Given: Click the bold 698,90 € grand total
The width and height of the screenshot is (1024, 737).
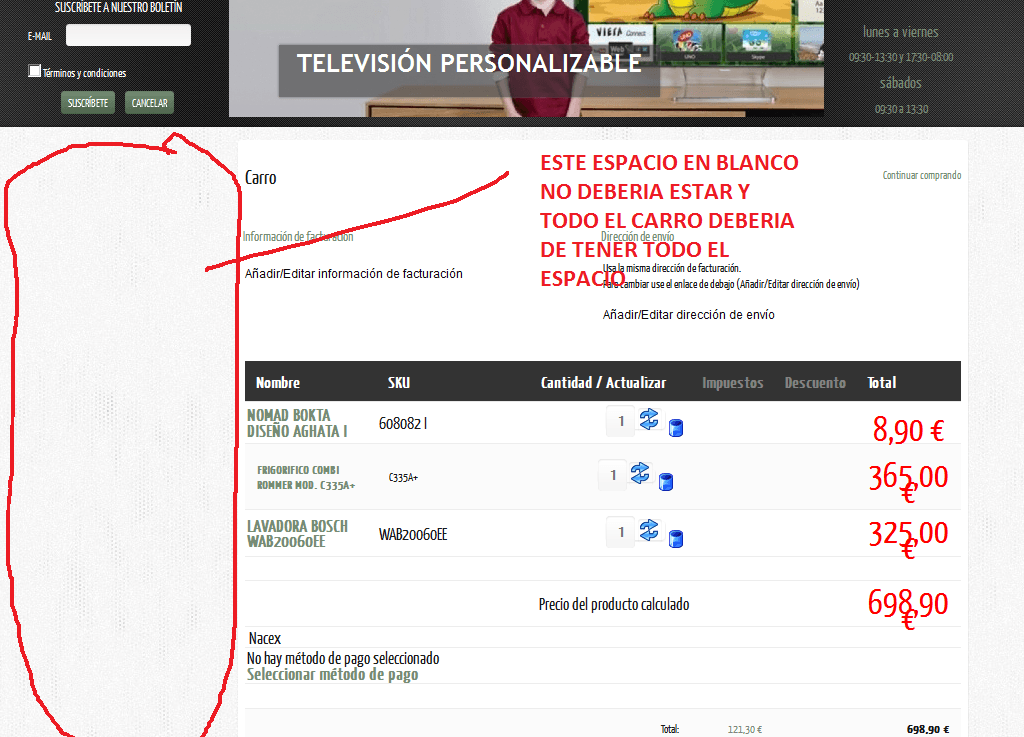Looking at the screenshot, I should point(928,729).
